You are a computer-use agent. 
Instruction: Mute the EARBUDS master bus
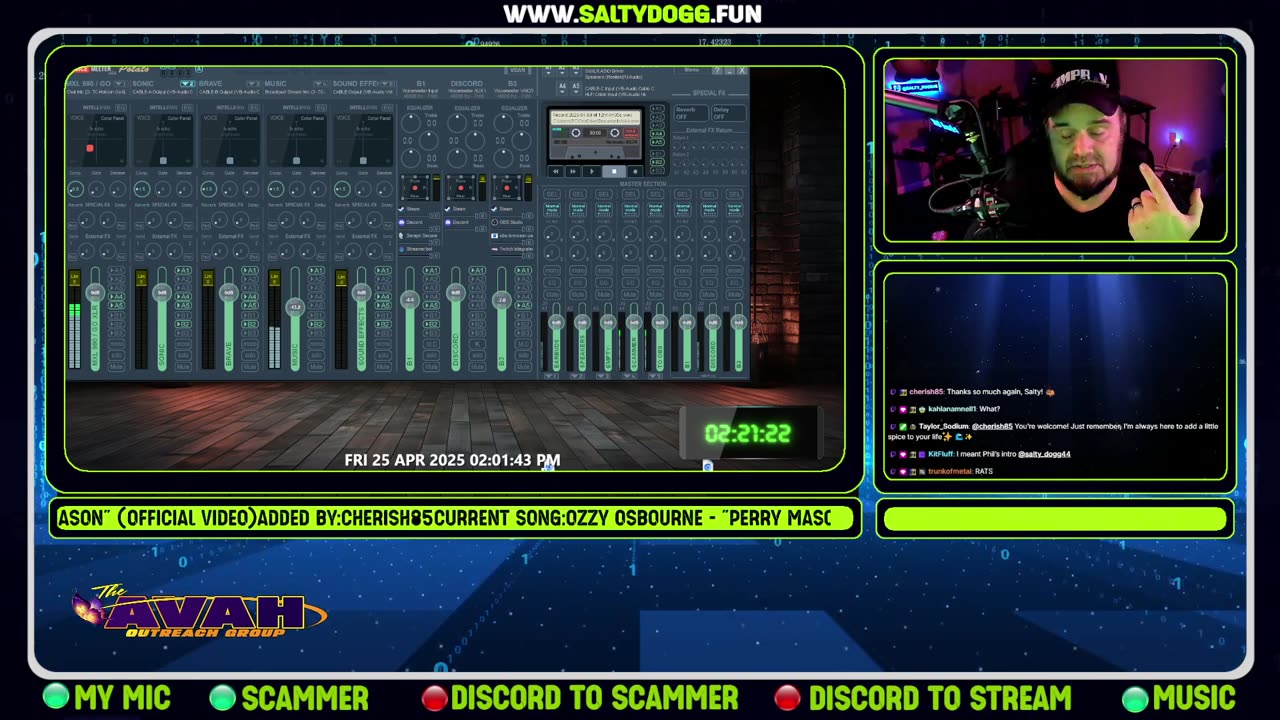click(552, 294)
